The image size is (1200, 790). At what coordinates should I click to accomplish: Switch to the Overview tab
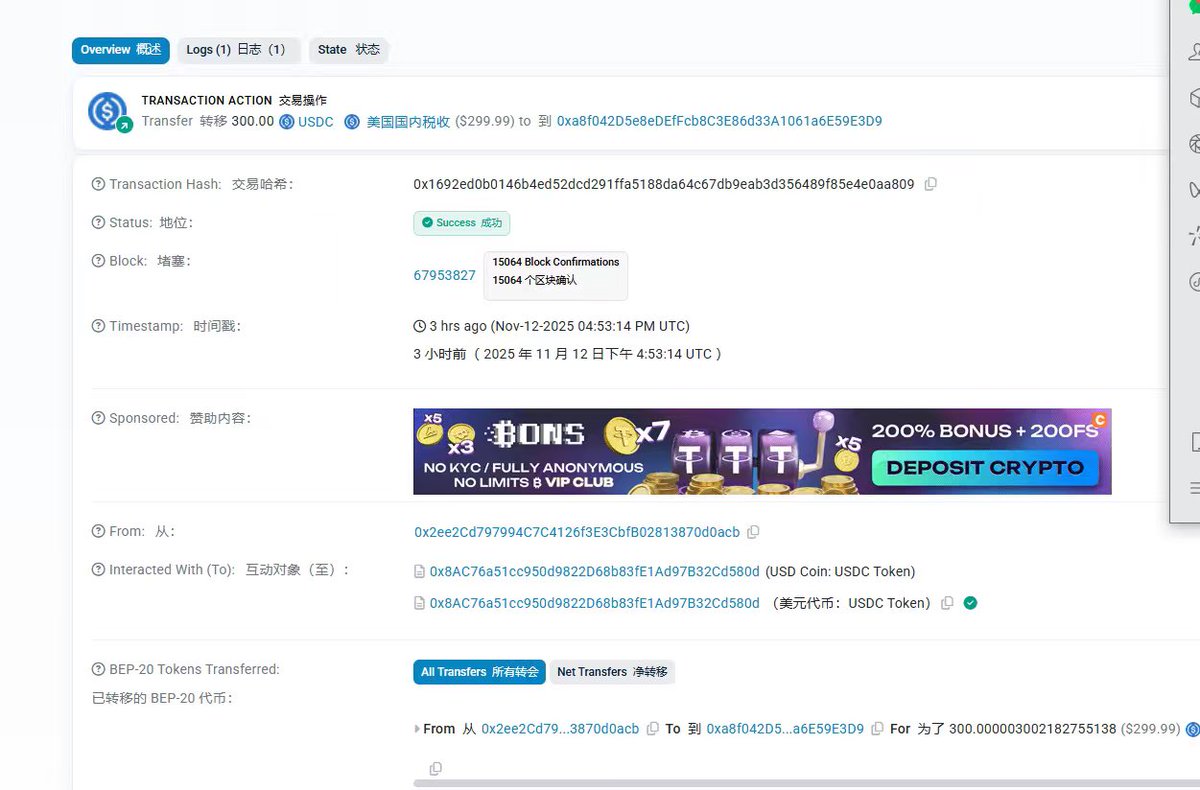point(120,50)
